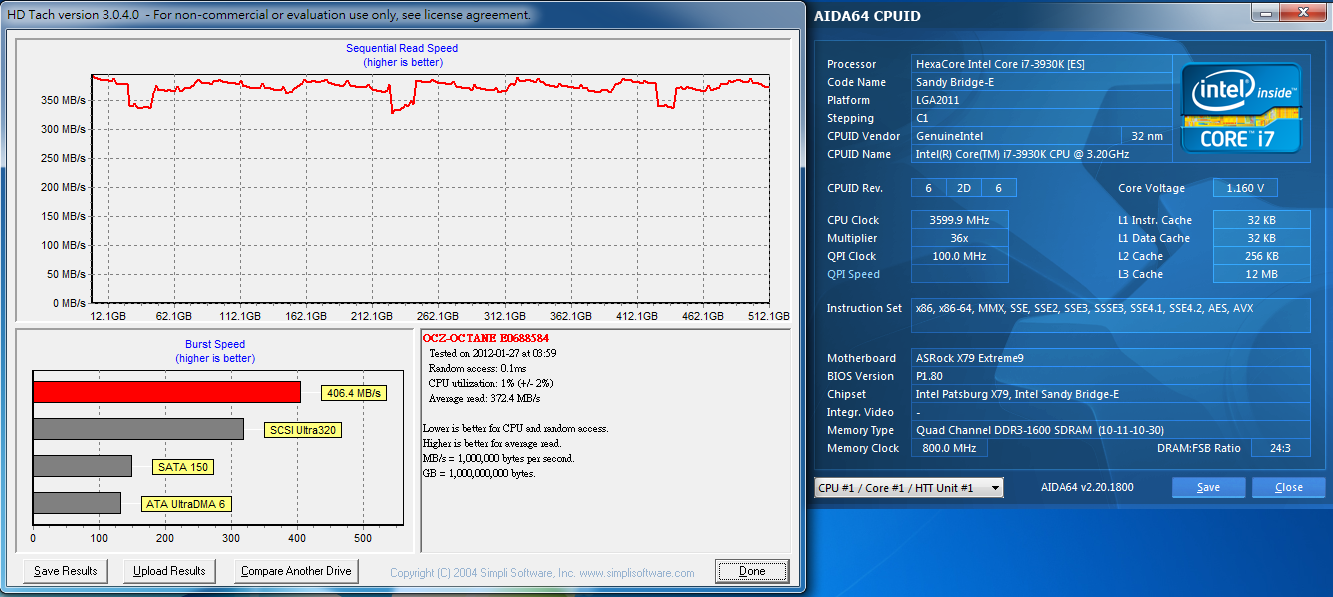This screenshot has height=597, width=1333.
Task: Click the Memory Type Quad Channel DDR3-1600 field
Action: pyautogui.click(x=1110, y=430)
